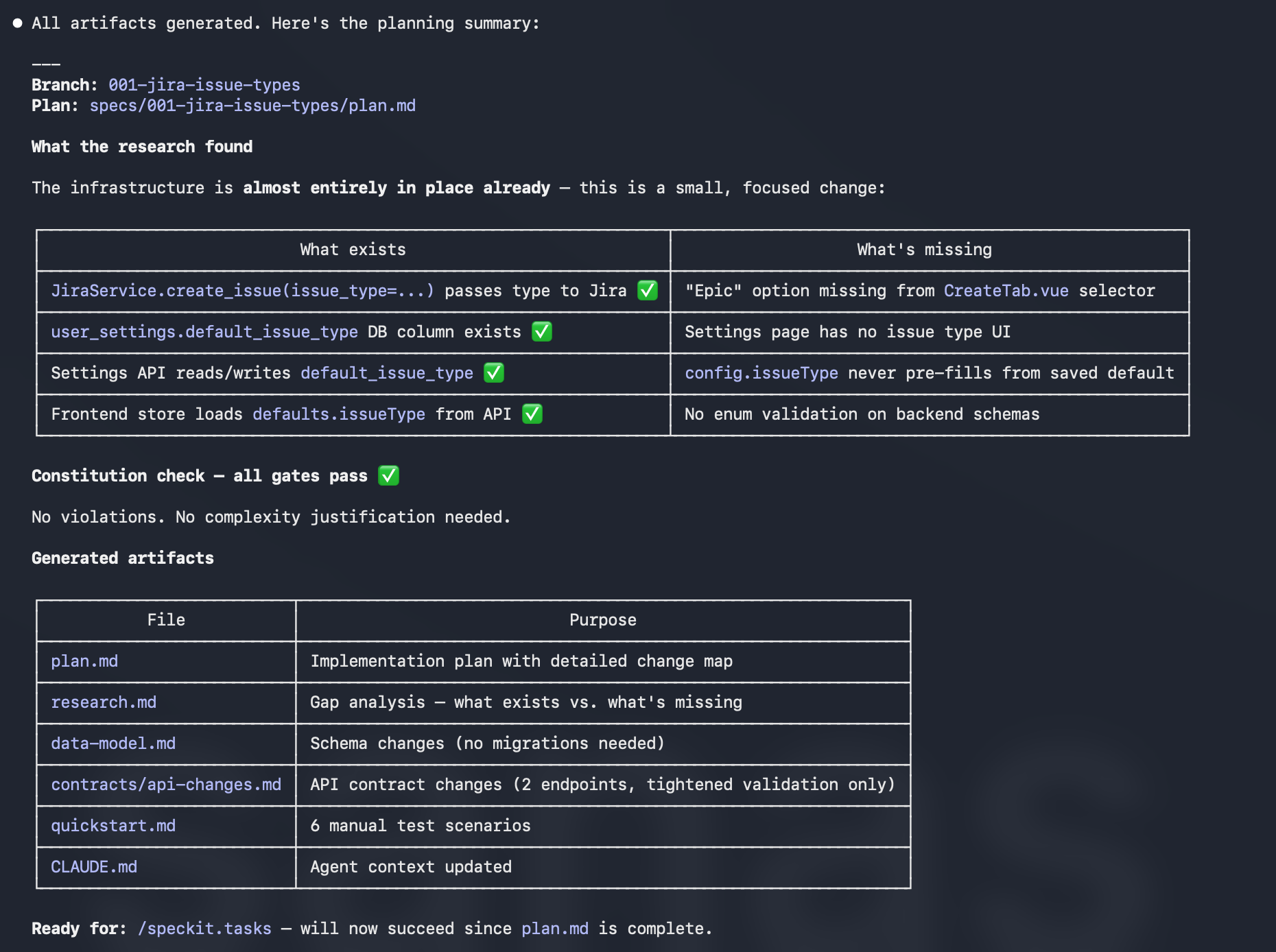Viewport: 1276px width, 952px height.
Task: Open the contracts/api-changes.md file entry
Action: click(x=166, y=785)
